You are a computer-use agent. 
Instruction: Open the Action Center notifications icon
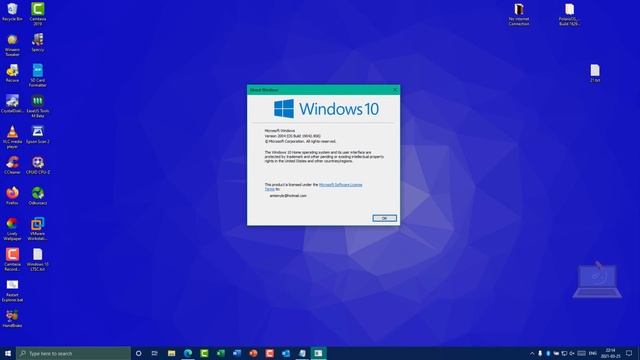(x=629, y=353)
